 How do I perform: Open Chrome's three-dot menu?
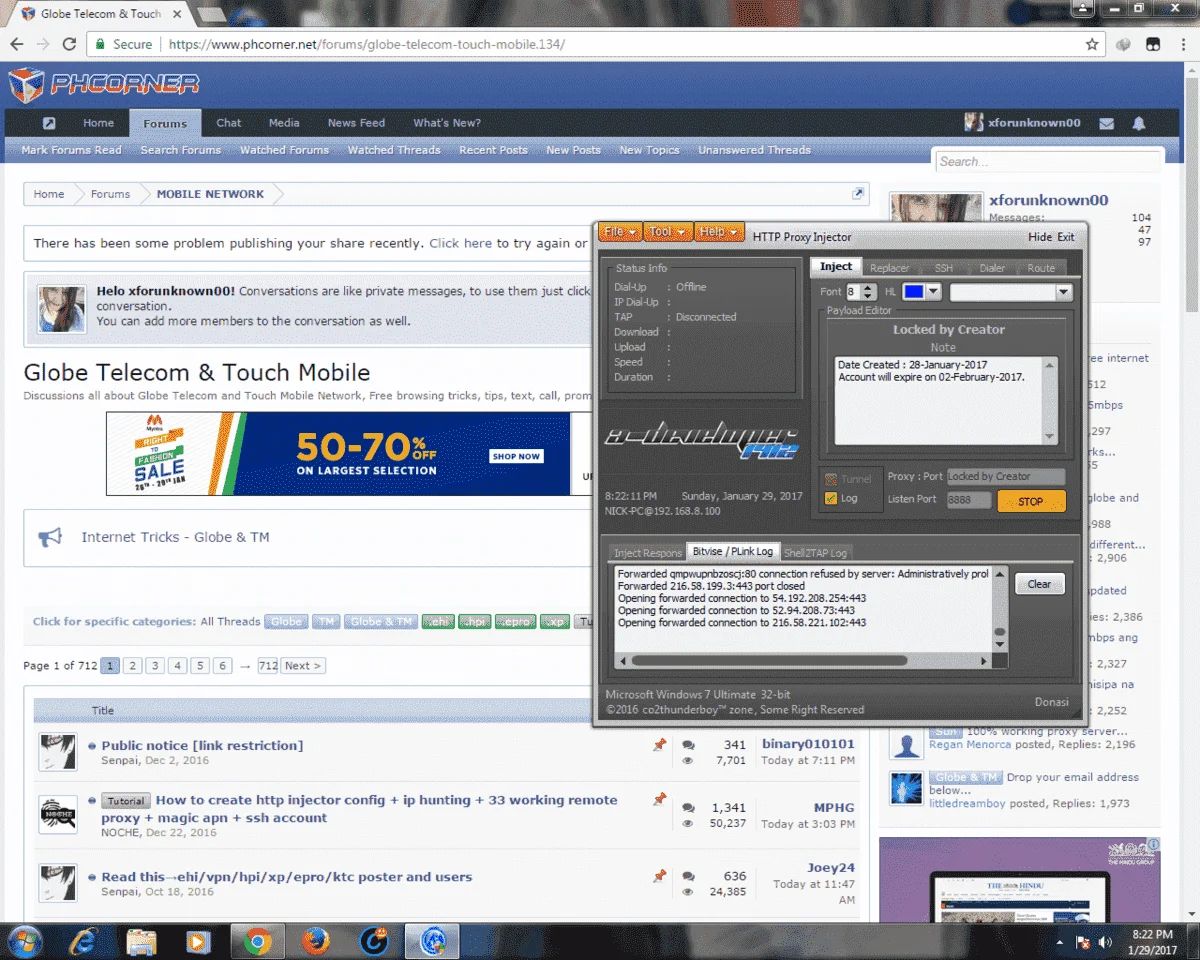pos(1181,44)
